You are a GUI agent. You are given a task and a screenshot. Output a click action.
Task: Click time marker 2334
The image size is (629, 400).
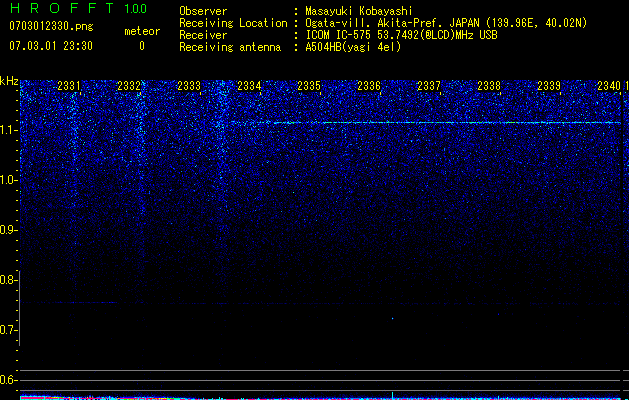click(x=249, y=86)
